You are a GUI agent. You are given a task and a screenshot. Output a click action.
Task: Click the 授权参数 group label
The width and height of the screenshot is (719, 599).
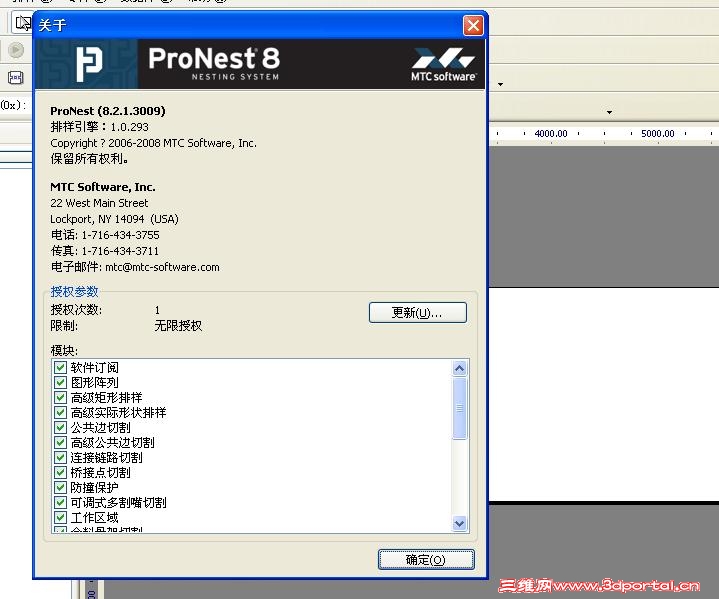pos(74,292)
